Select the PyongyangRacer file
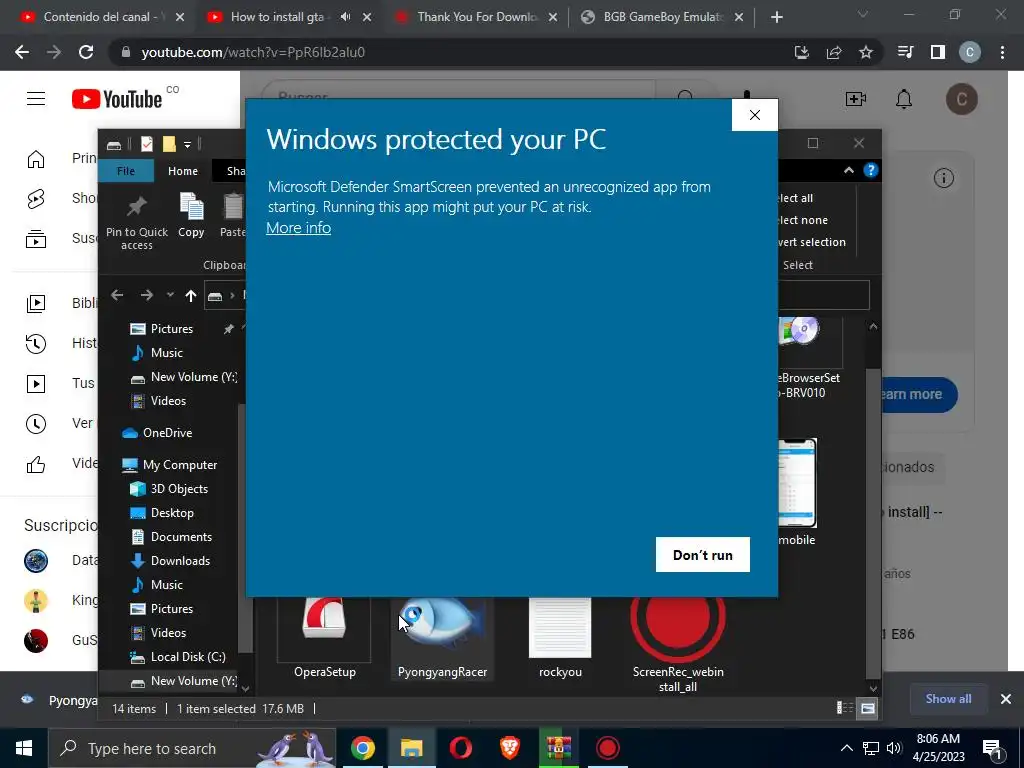The width and height of the screenshot is (1024, 768). pyautogui.click(x=442, y=637)
